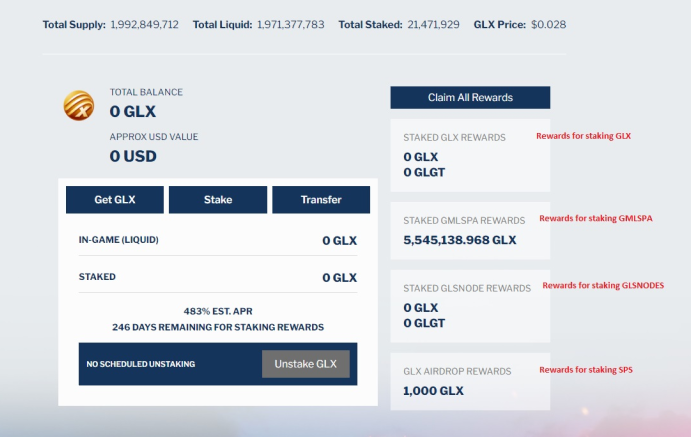Select the 0 GLX total balance amount
The height and width of the screenshot is (437, 691).
pyautogui.click(x=133, y=111)
